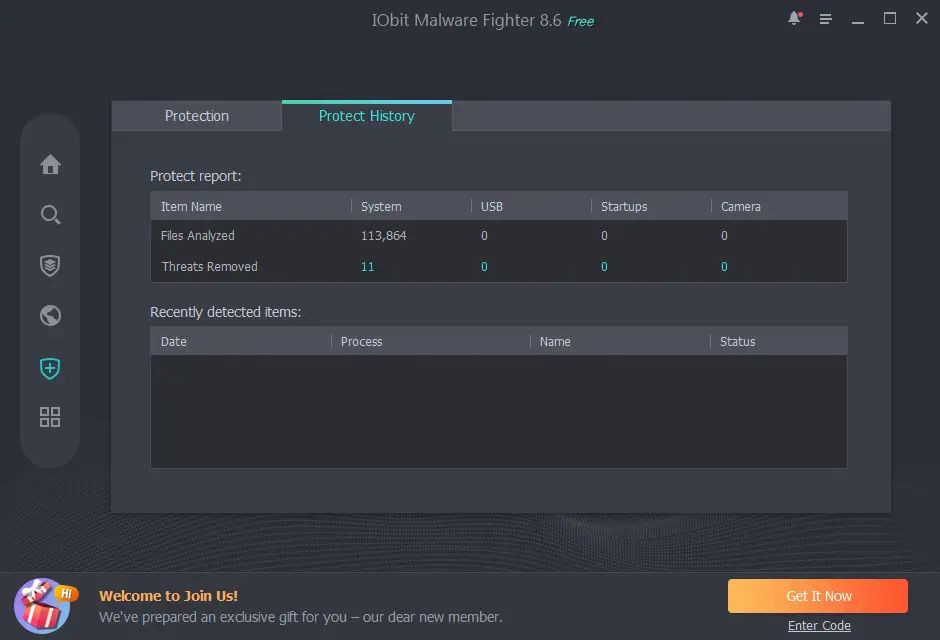This screenshot has width=940, height=640.
Task: Open the Enter Code link
Action: point(819,626)
